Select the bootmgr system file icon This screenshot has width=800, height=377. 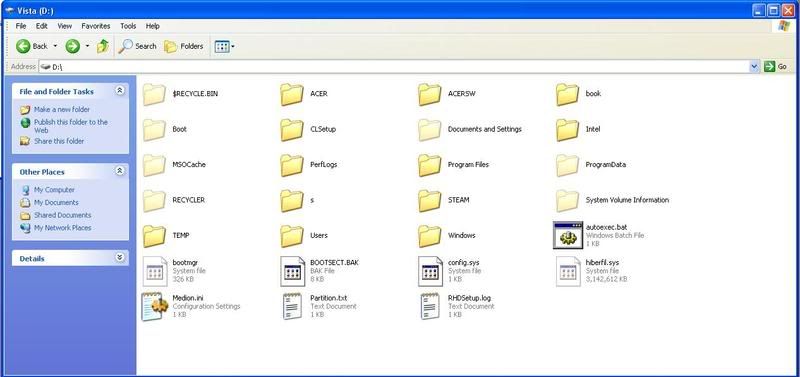(x=155, y=271)
